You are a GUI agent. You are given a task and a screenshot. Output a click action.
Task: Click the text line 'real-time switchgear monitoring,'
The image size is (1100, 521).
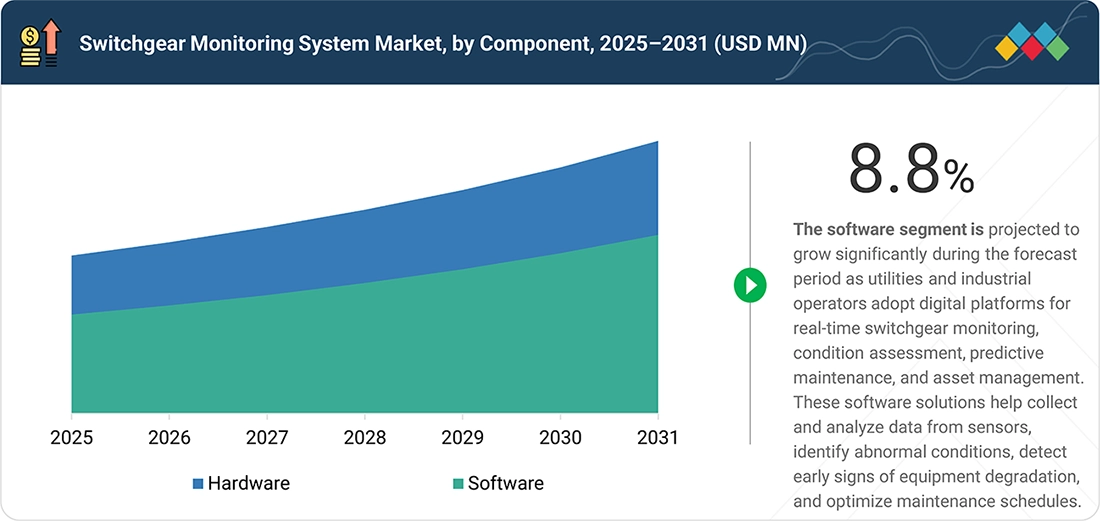click(x=914, y=328)
